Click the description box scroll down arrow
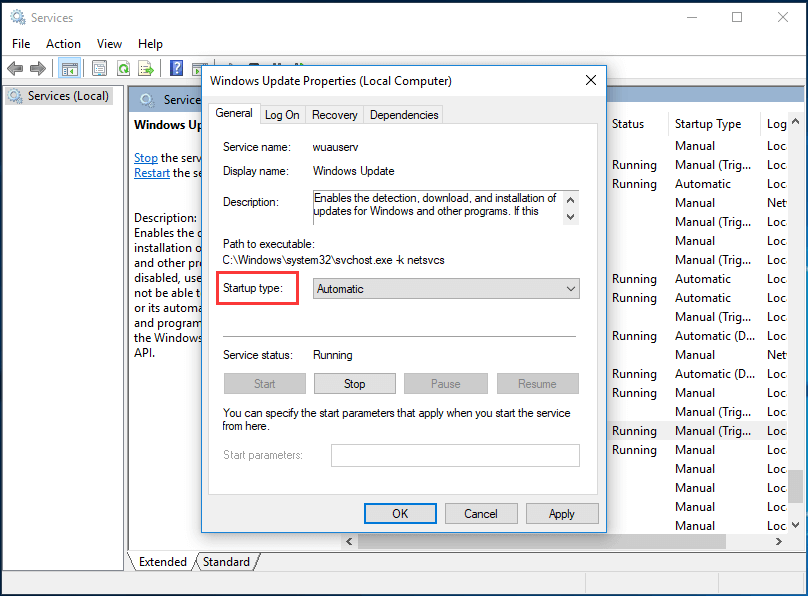Screen dimensions: 808x596 (570, 217)
